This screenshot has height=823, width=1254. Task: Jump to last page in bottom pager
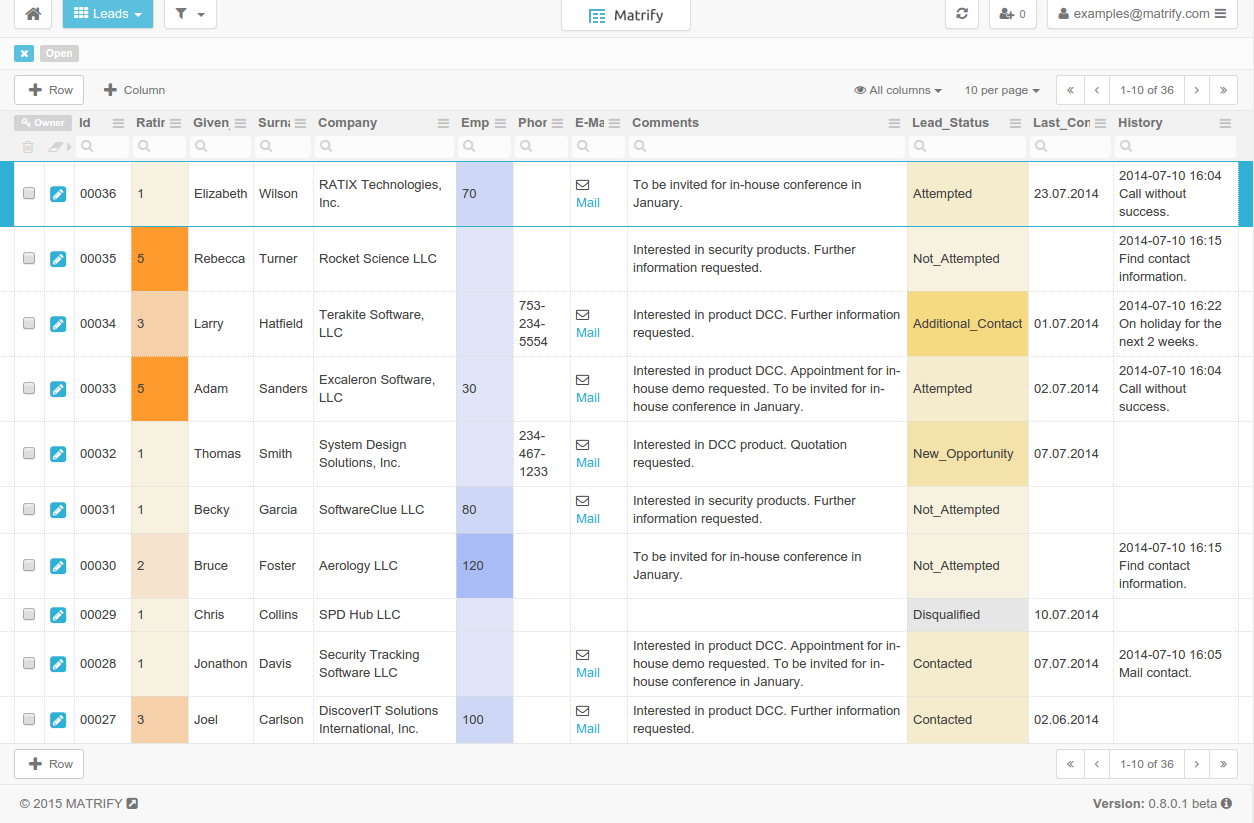[x=1224, y=764]
